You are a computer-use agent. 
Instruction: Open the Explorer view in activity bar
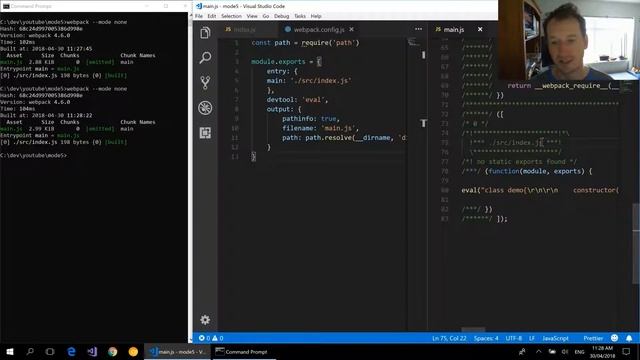coord(205,33)
